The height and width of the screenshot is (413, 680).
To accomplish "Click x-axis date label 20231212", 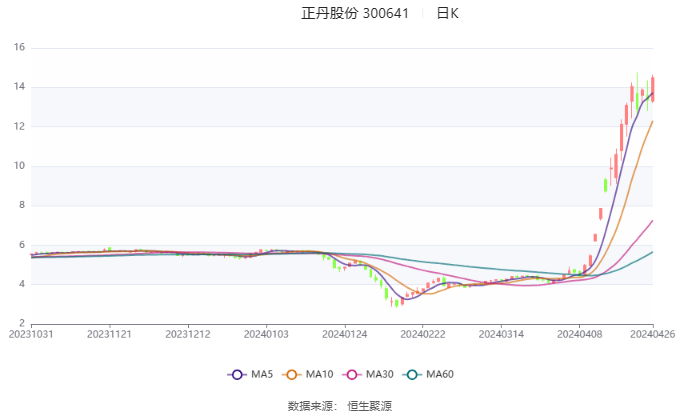I will [188, 334].
